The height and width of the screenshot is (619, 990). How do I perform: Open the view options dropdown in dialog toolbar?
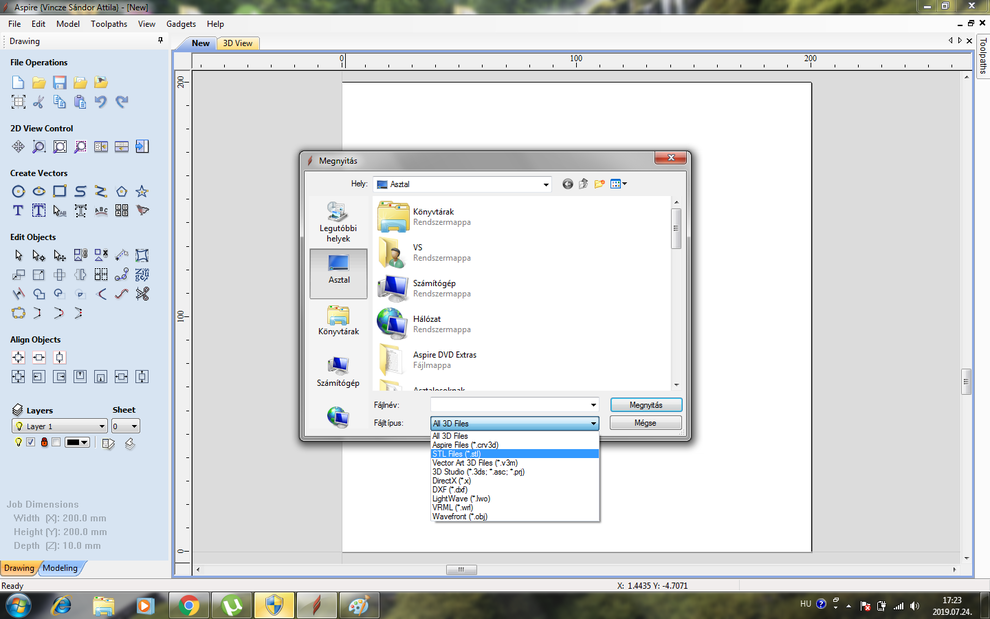(618, 184)
